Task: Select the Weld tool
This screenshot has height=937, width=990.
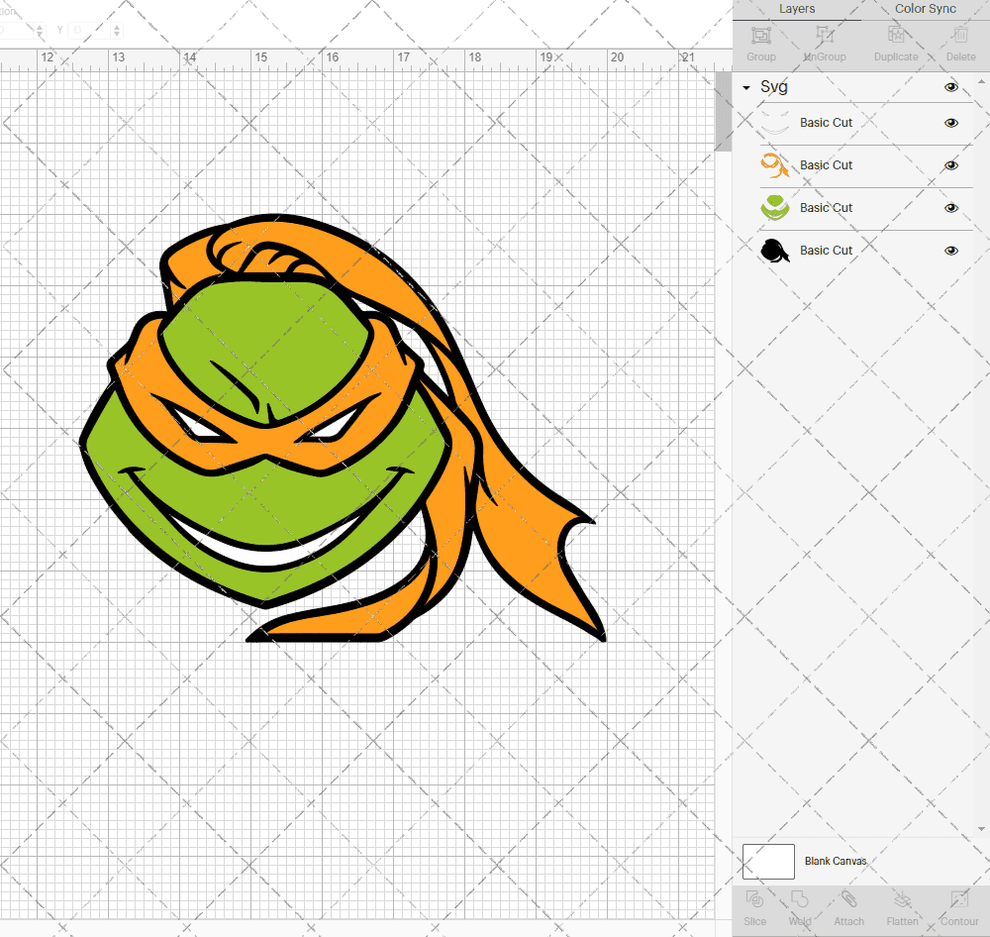Action: 800,910
